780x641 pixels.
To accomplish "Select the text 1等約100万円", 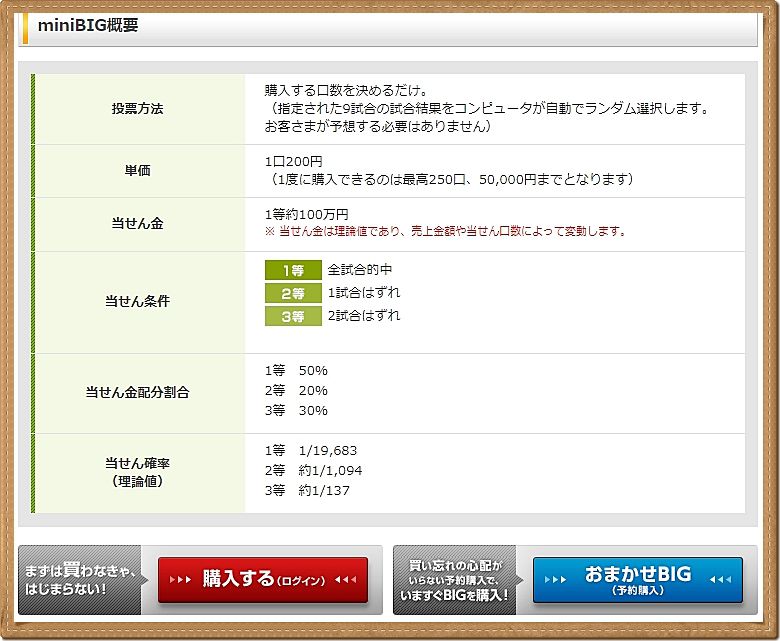I will 306,214.
